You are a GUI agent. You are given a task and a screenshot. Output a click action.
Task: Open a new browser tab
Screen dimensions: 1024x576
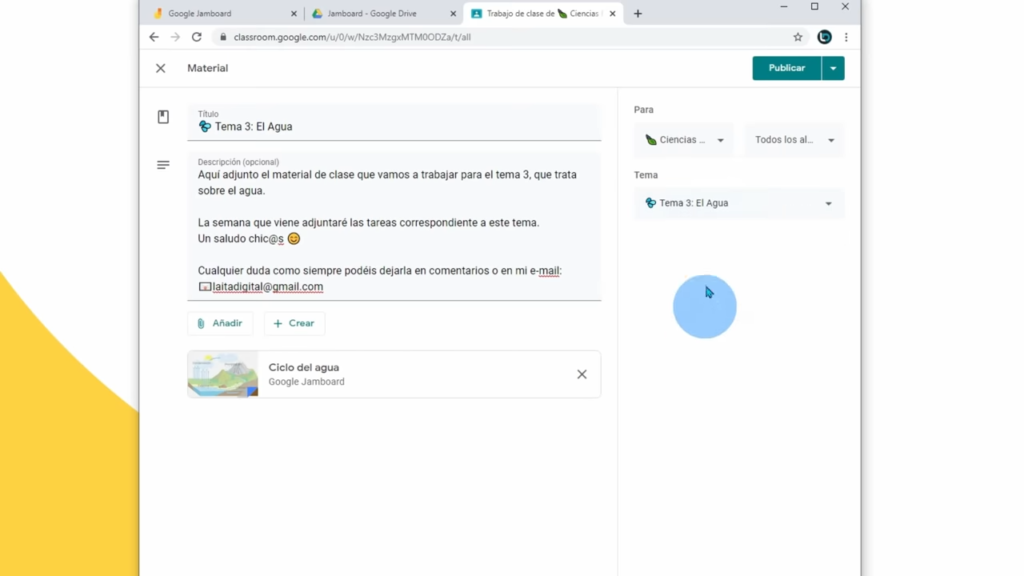[x=638, y=14]
